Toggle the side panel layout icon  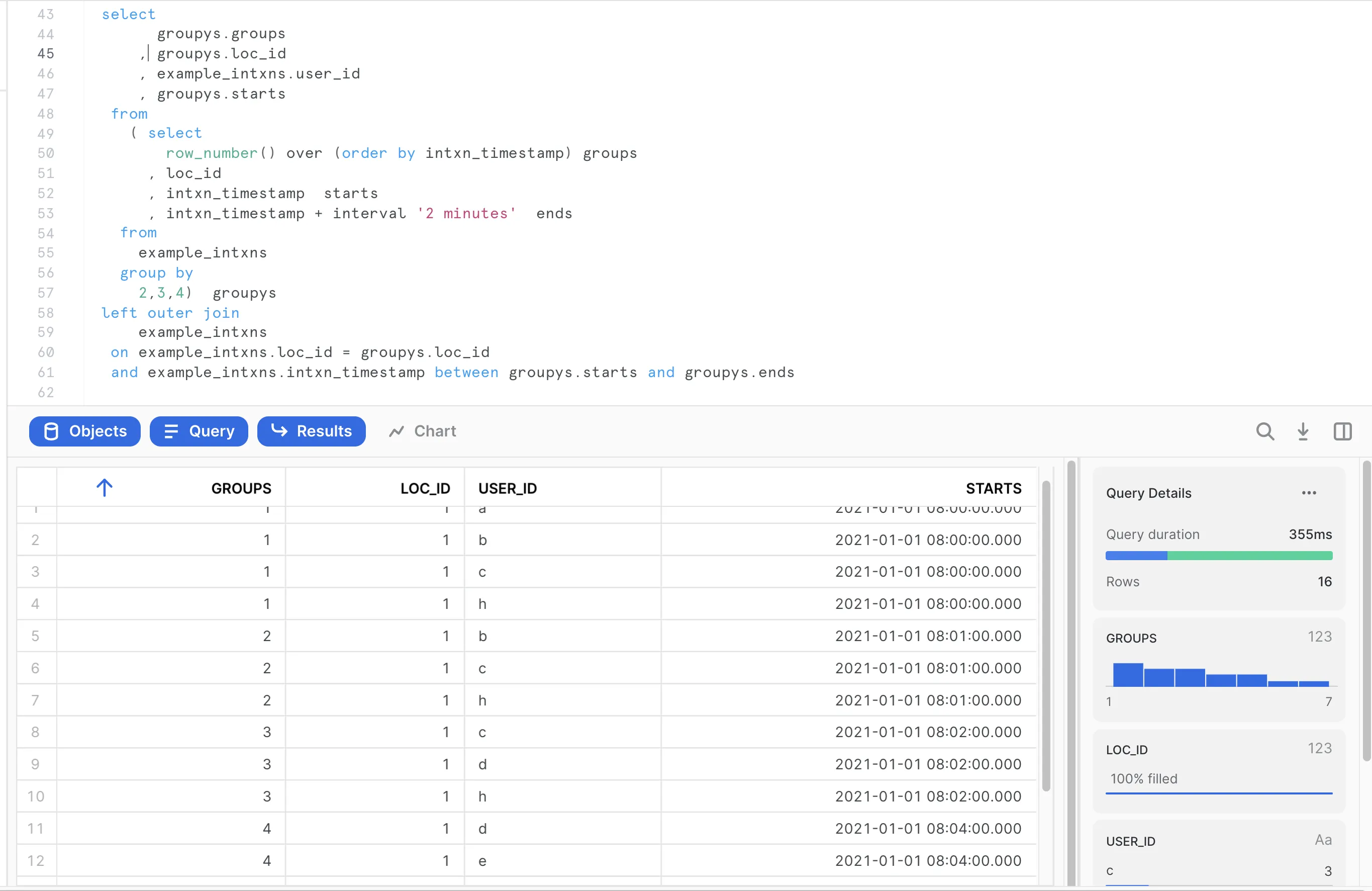click(x=1343, y=431)
